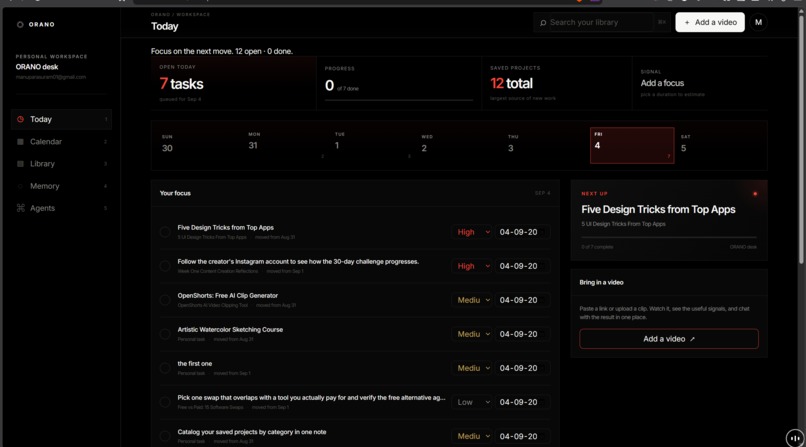
Task: Click the progress bar under 0 of 7 done
Action: click(x=399, y=100)
